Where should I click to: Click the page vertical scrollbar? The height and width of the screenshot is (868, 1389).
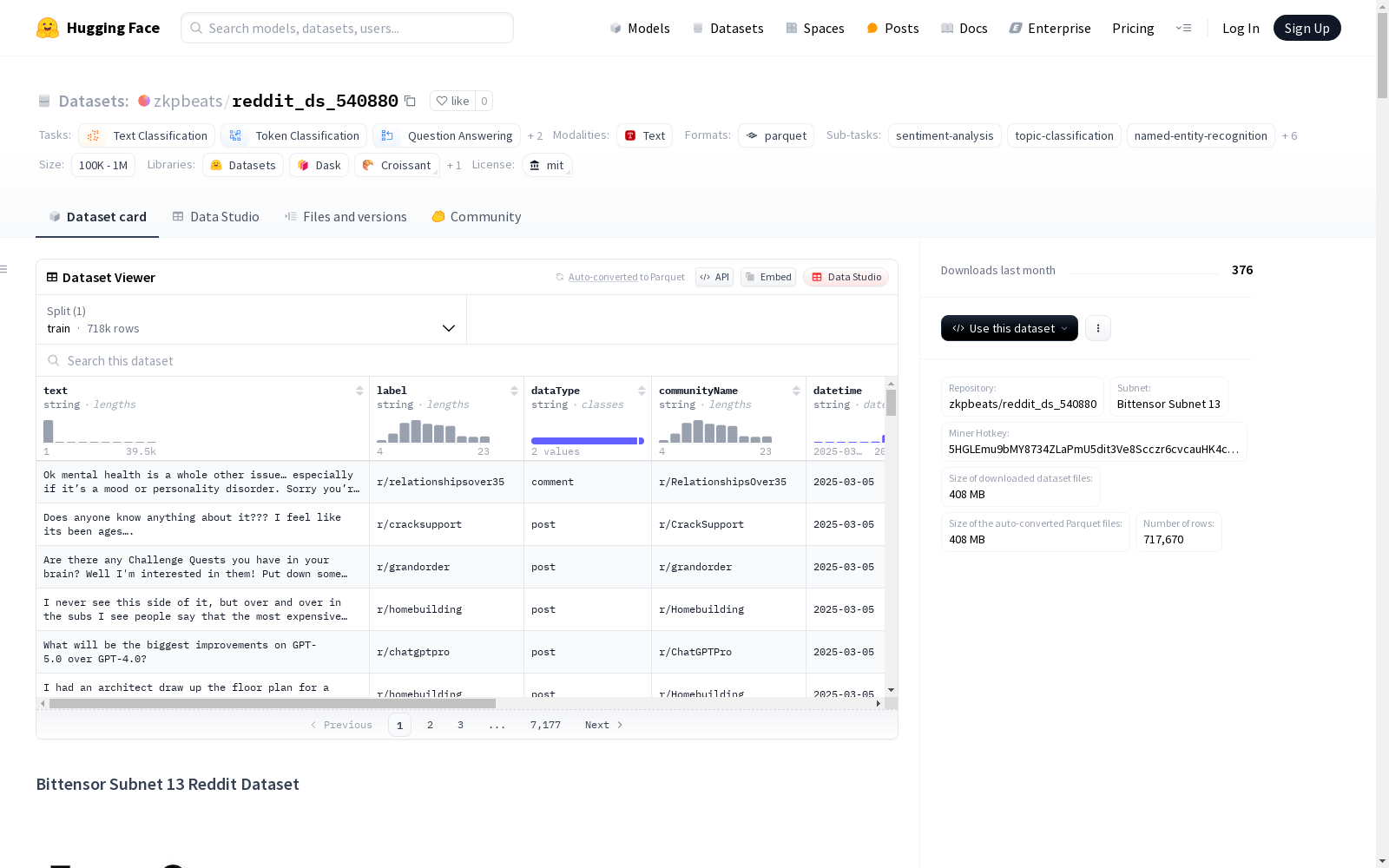click(1382, 56)
